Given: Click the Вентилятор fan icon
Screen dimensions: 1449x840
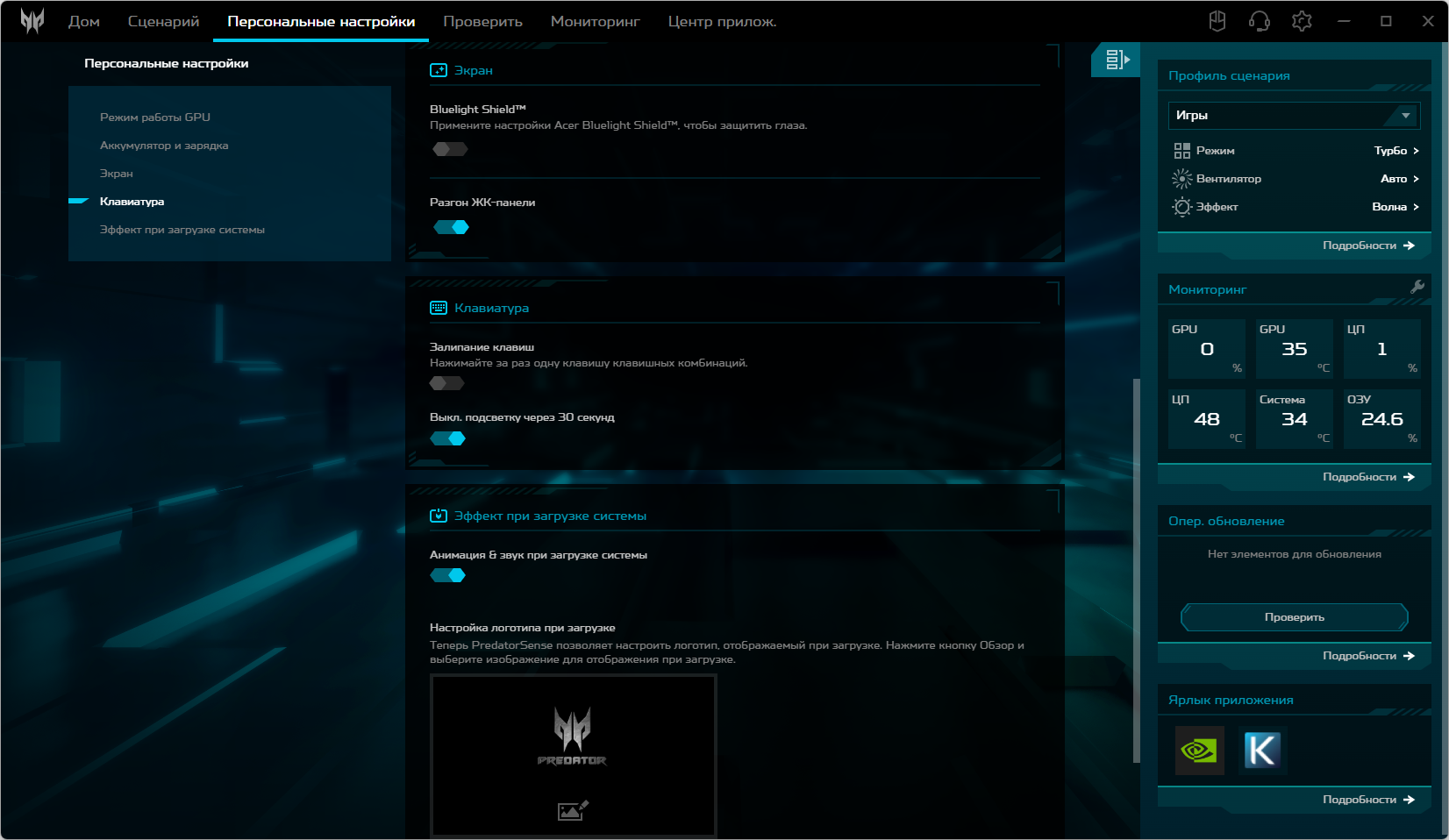Looking at the screenshot, I should [x=1182, y=179].
